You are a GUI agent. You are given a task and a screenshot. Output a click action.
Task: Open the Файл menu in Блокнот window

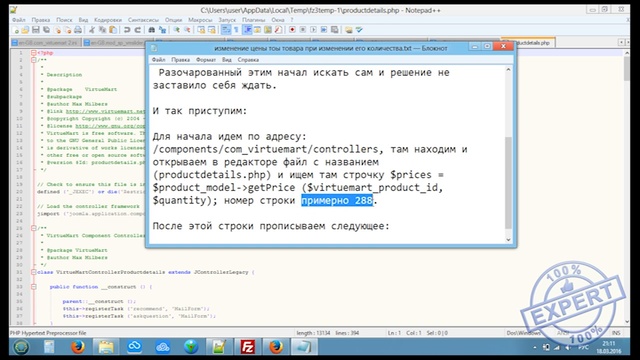[158, 60]
